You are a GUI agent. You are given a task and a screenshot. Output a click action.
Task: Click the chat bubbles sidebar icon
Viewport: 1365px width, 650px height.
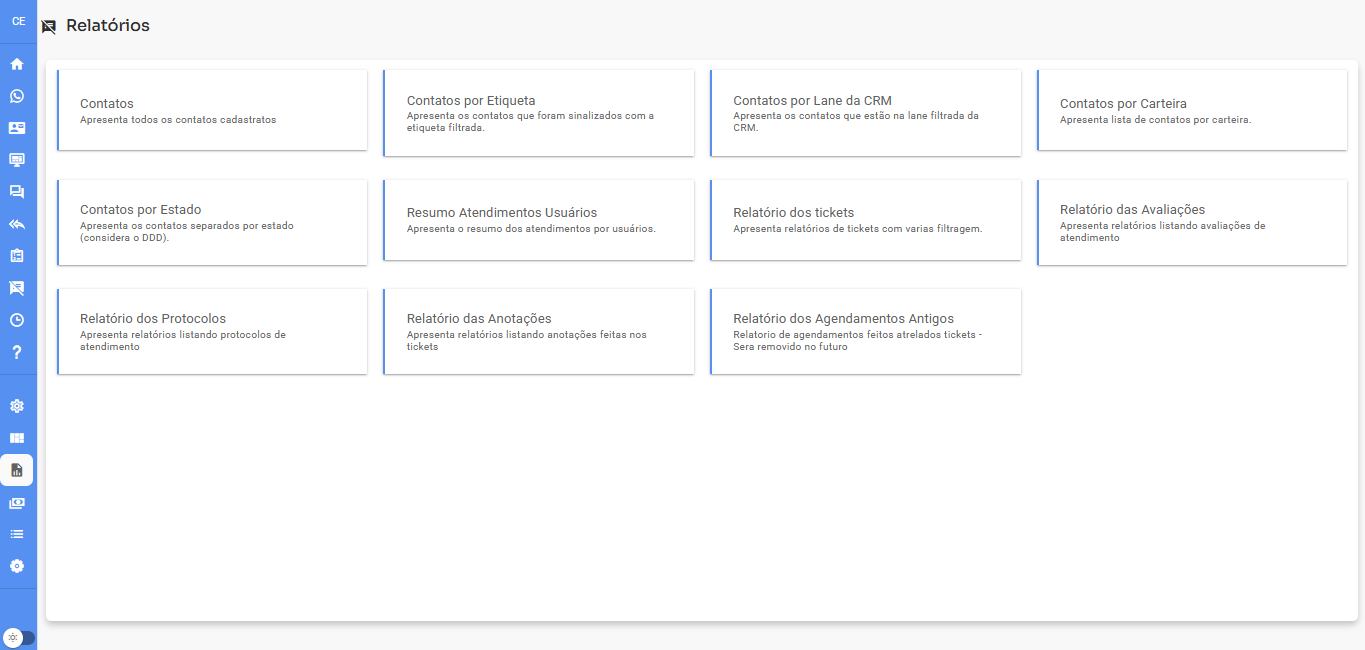[17, 192]
